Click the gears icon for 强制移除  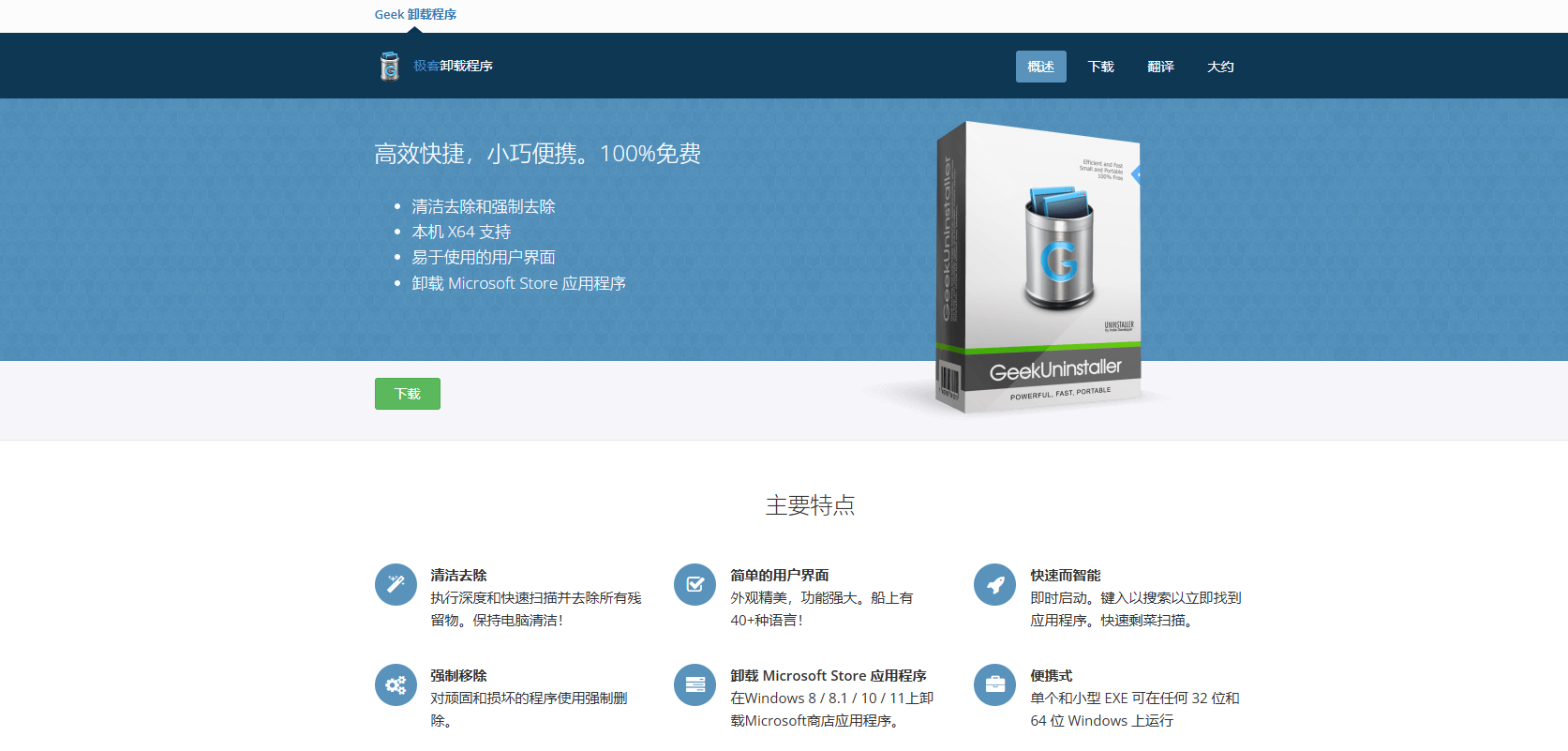point(396,684)
